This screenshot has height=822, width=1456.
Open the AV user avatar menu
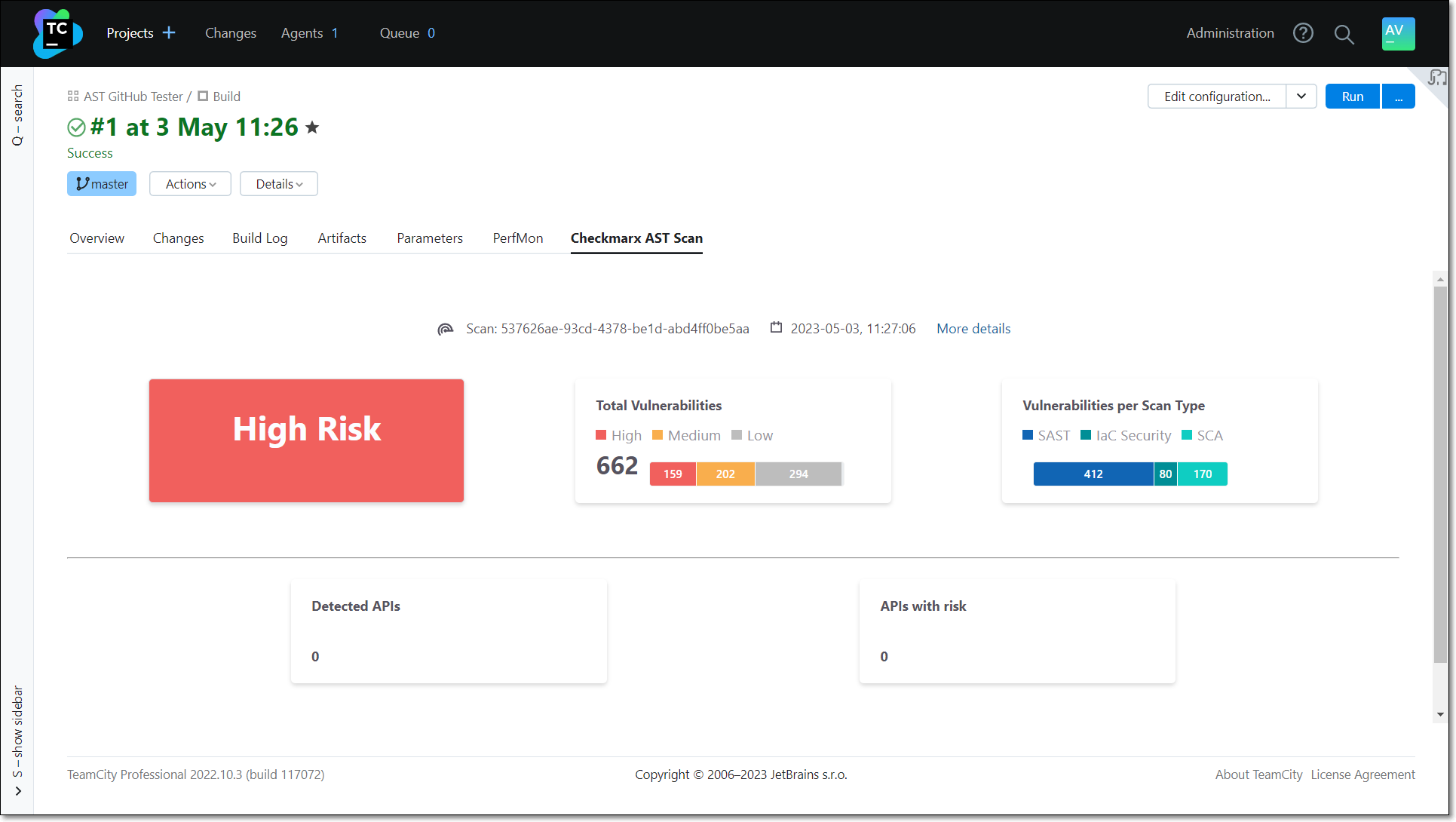[1398, 33]
